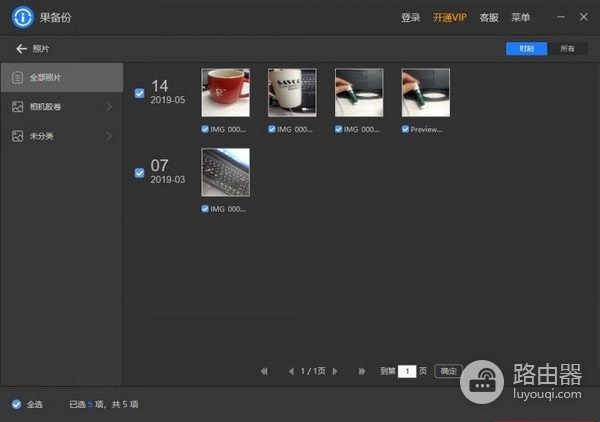Screen dimensions: 600x422
Task: Toggle the 2019-05 date group checkbox
Action: (x=139, y=93)
